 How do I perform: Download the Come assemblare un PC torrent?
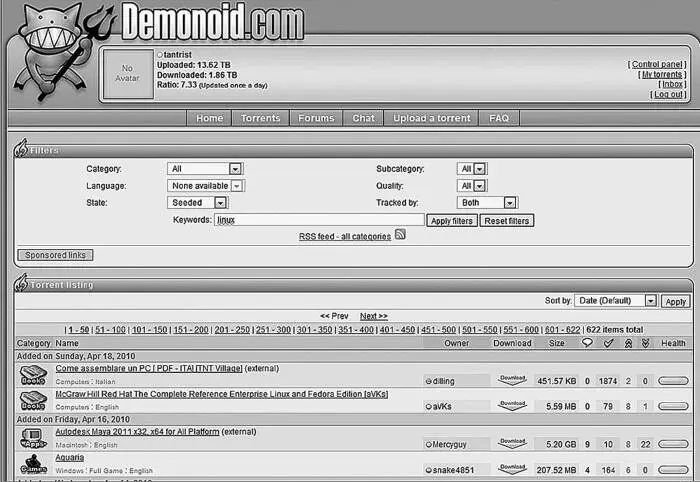point(512,380)
